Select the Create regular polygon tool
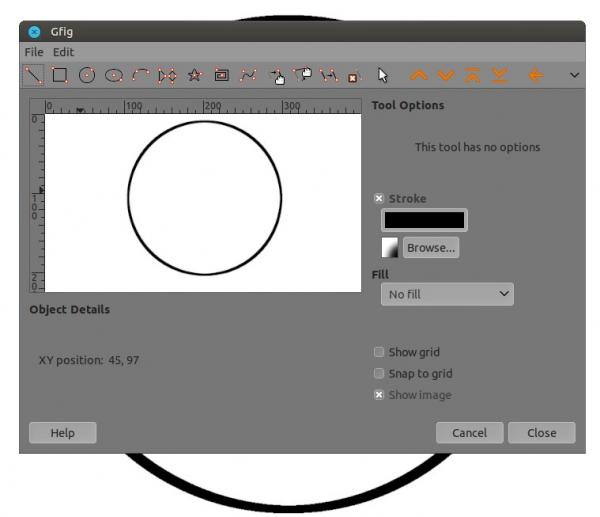 point(167,75)
